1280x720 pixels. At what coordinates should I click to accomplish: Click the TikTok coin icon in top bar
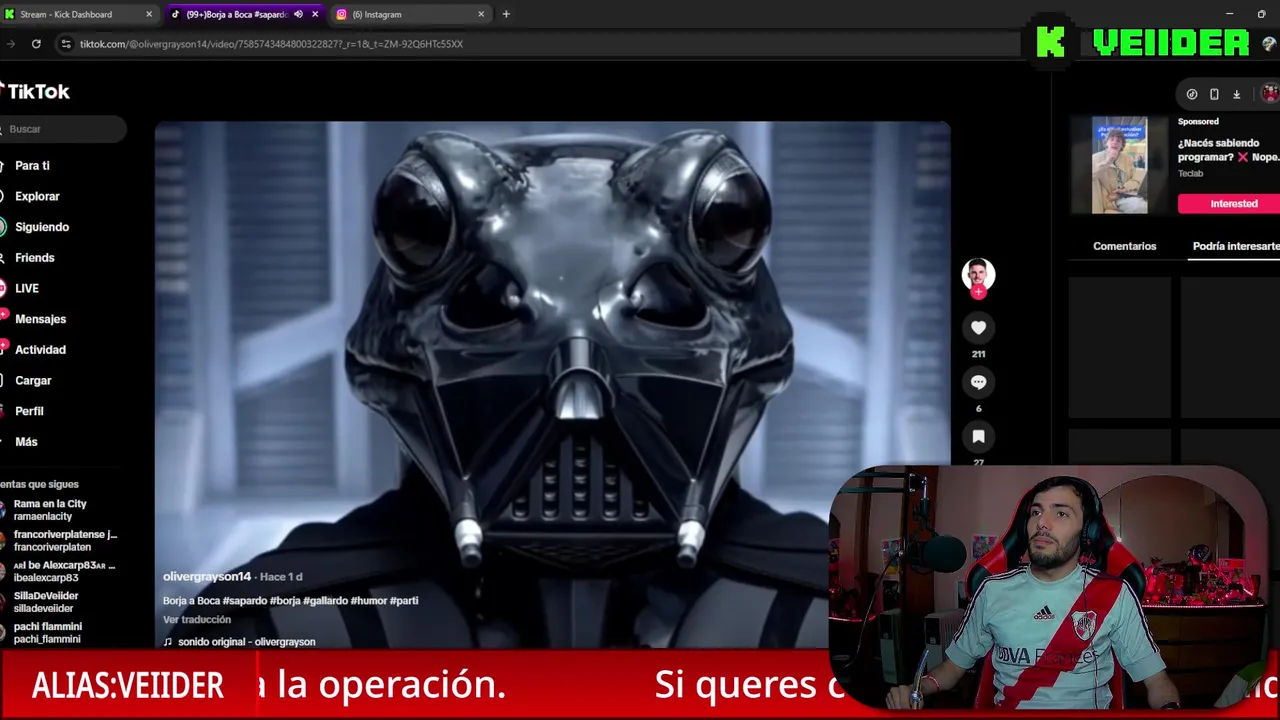1192,94
